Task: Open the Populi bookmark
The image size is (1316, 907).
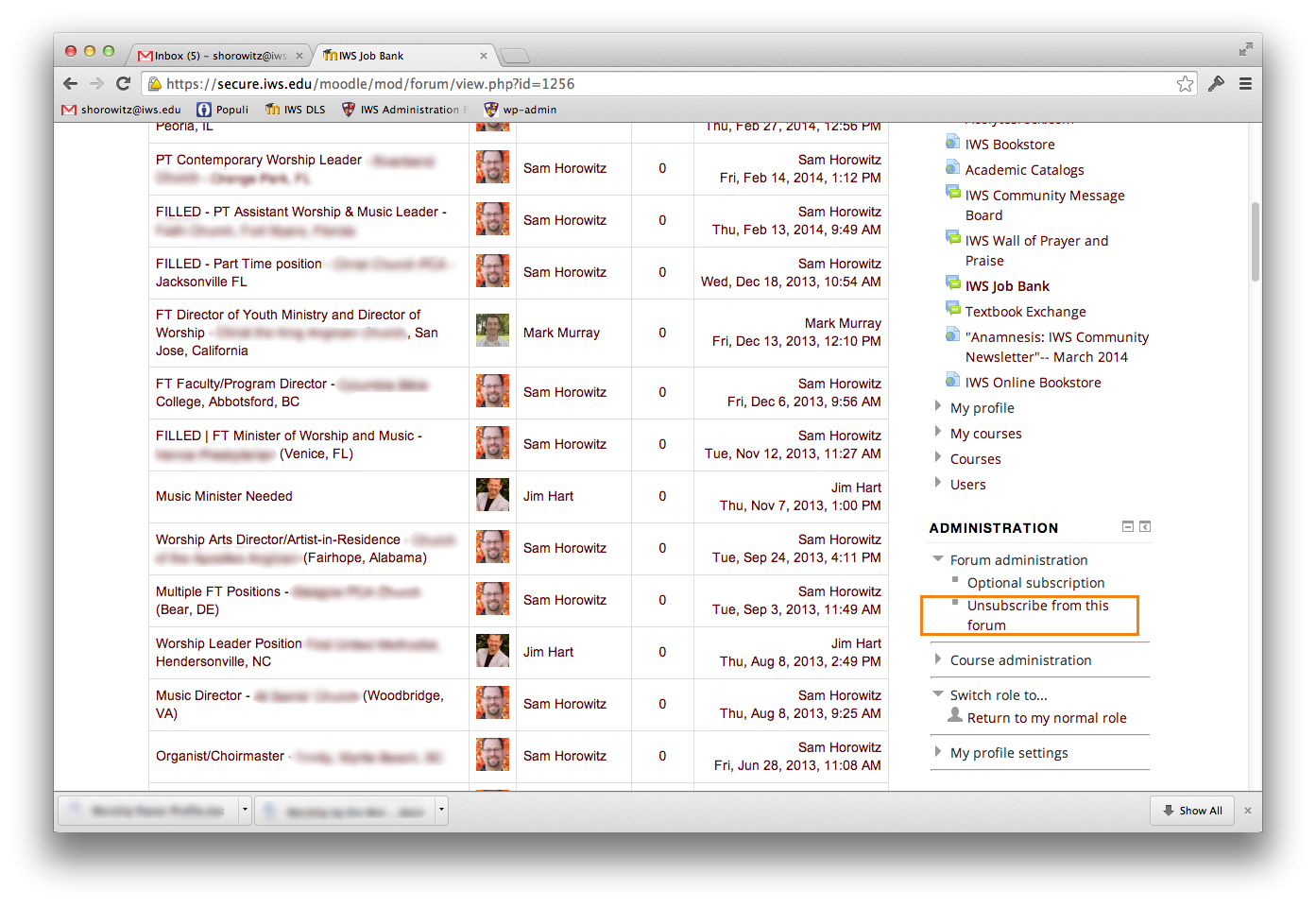Action: pos(222,110)
